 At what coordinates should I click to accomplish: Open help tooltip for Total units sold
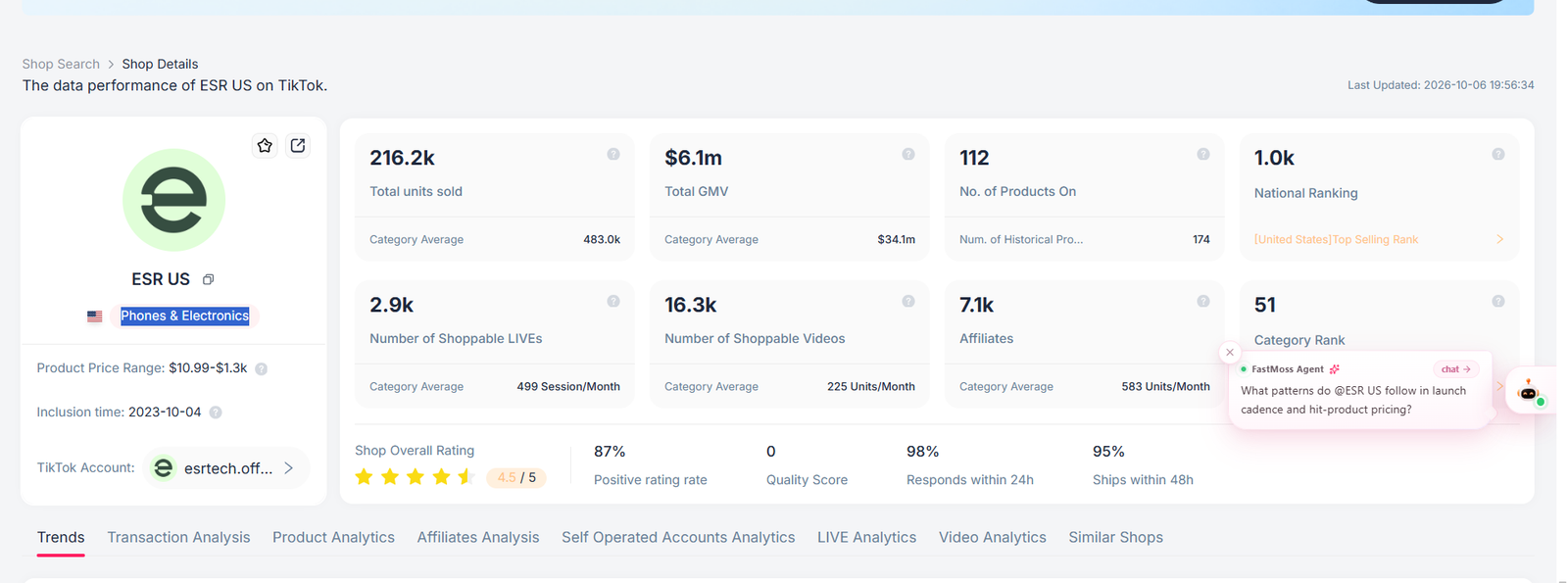[613, 154]
